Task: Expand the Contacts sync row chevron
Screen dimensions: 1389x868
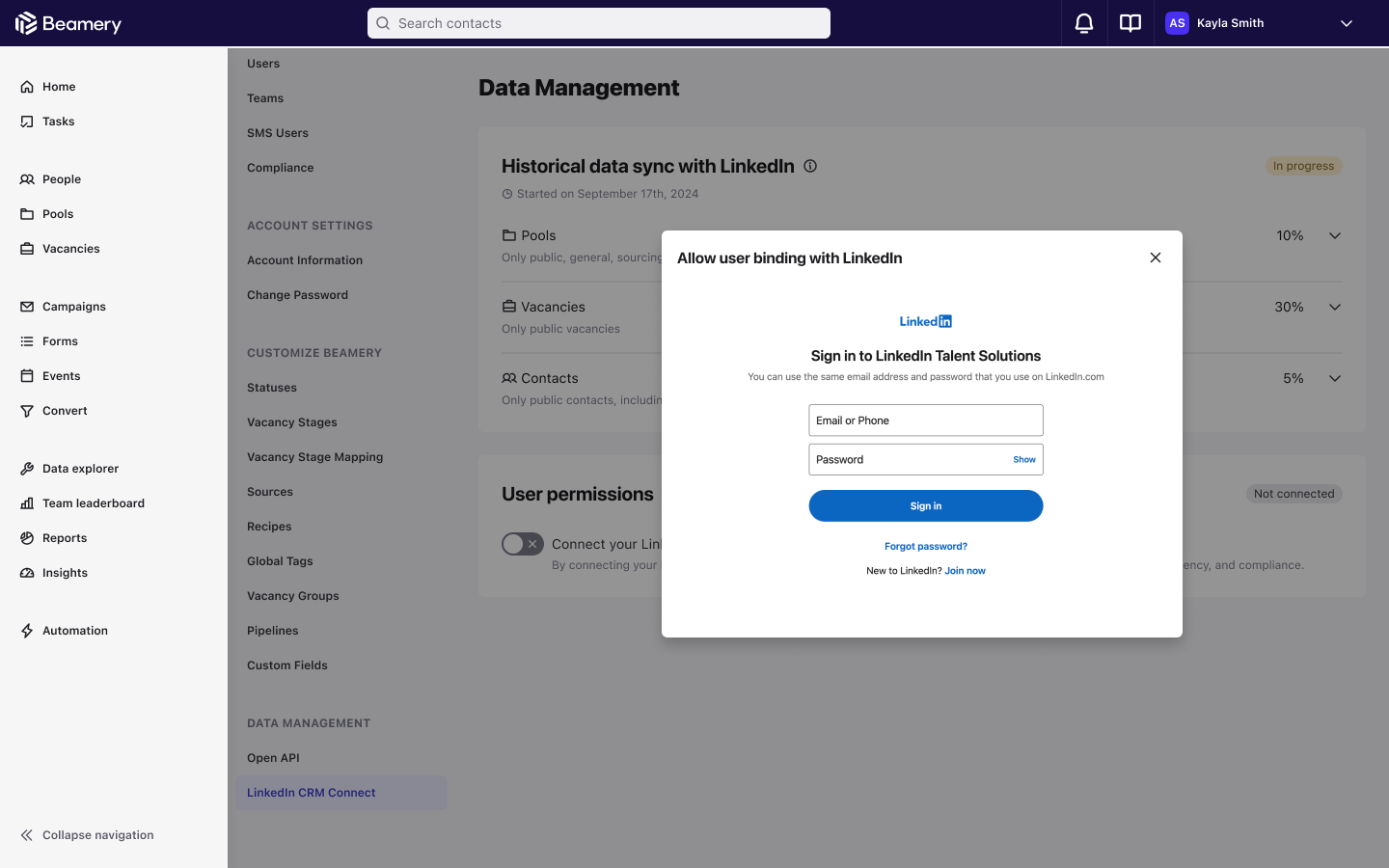Action: coord(1335,378)
